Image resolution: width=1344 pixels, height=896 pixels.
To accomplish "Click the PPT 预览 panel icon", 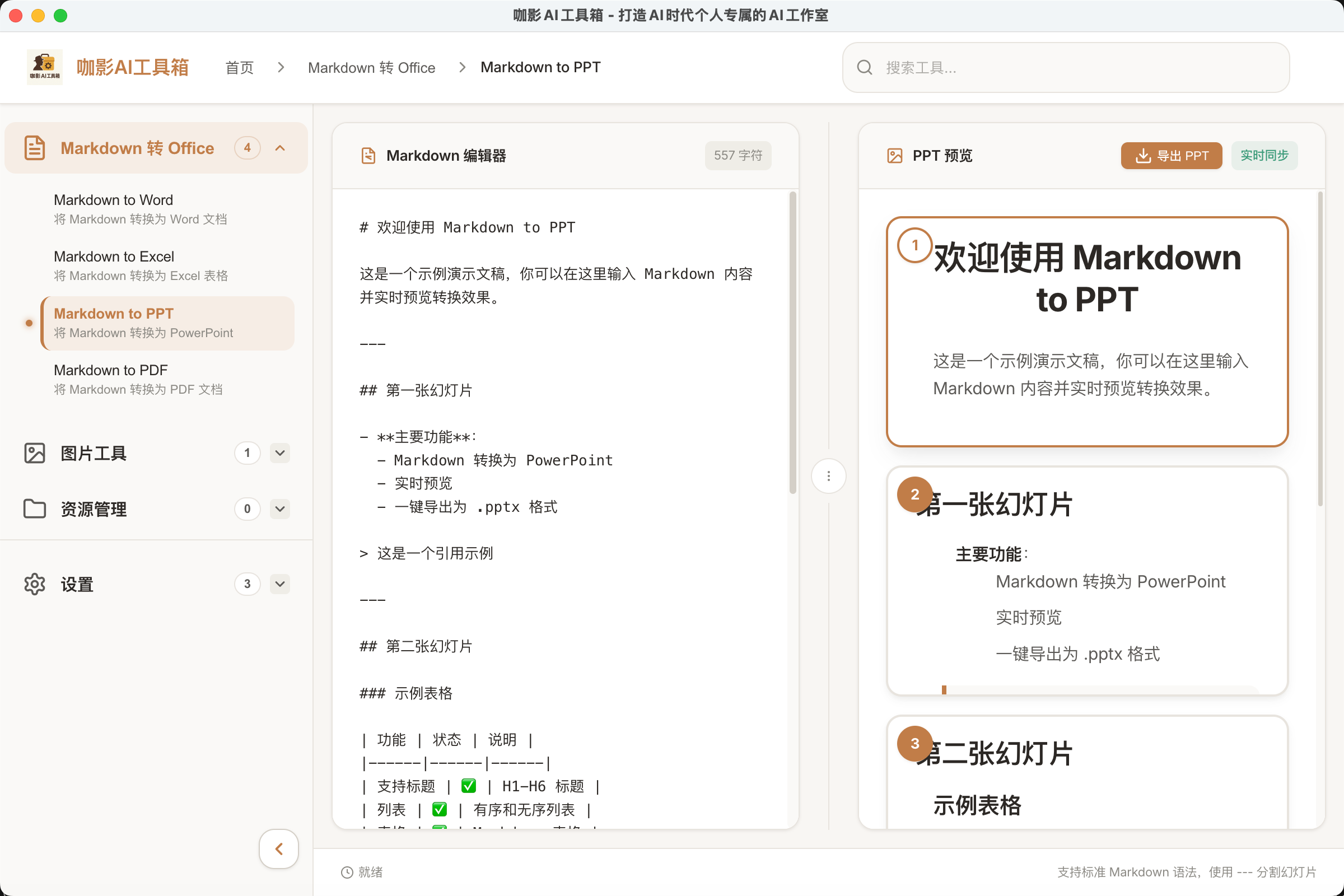I will (895, 156).
